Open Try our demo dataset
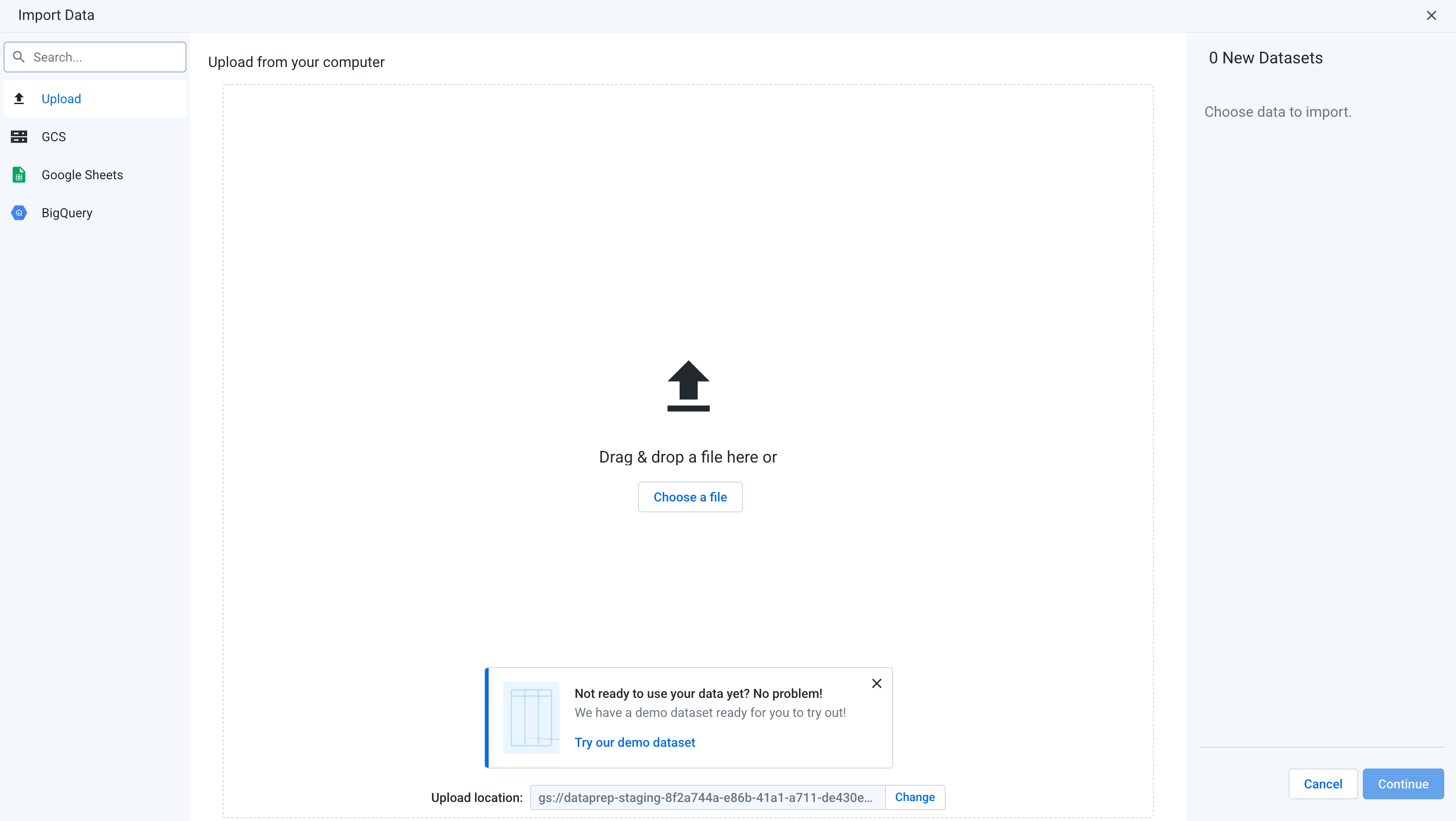 pyautogui.click(x=635, y=742)
